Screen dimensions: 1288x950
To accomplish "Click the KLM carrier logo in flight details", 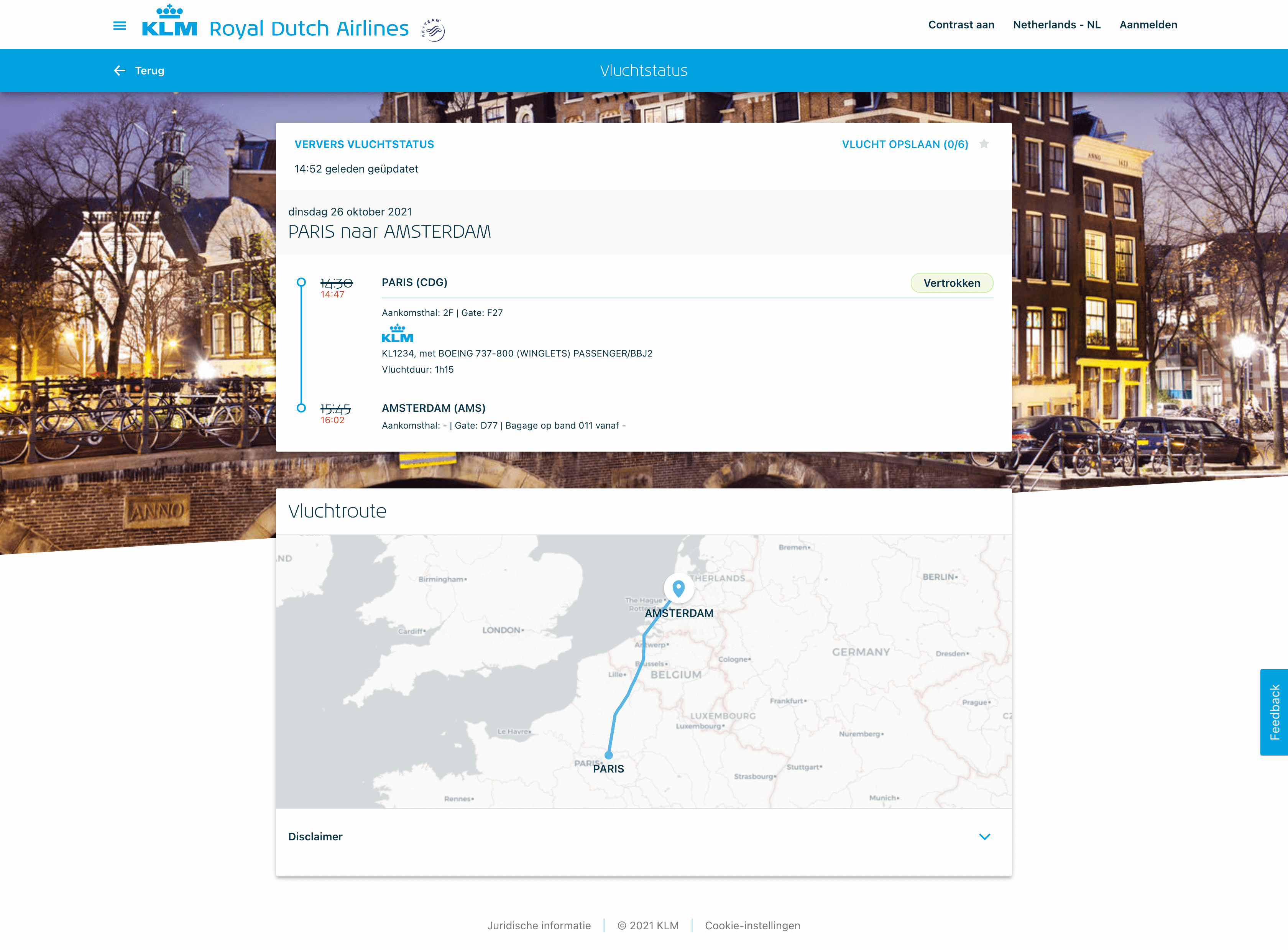I will (x=397, y=334).
